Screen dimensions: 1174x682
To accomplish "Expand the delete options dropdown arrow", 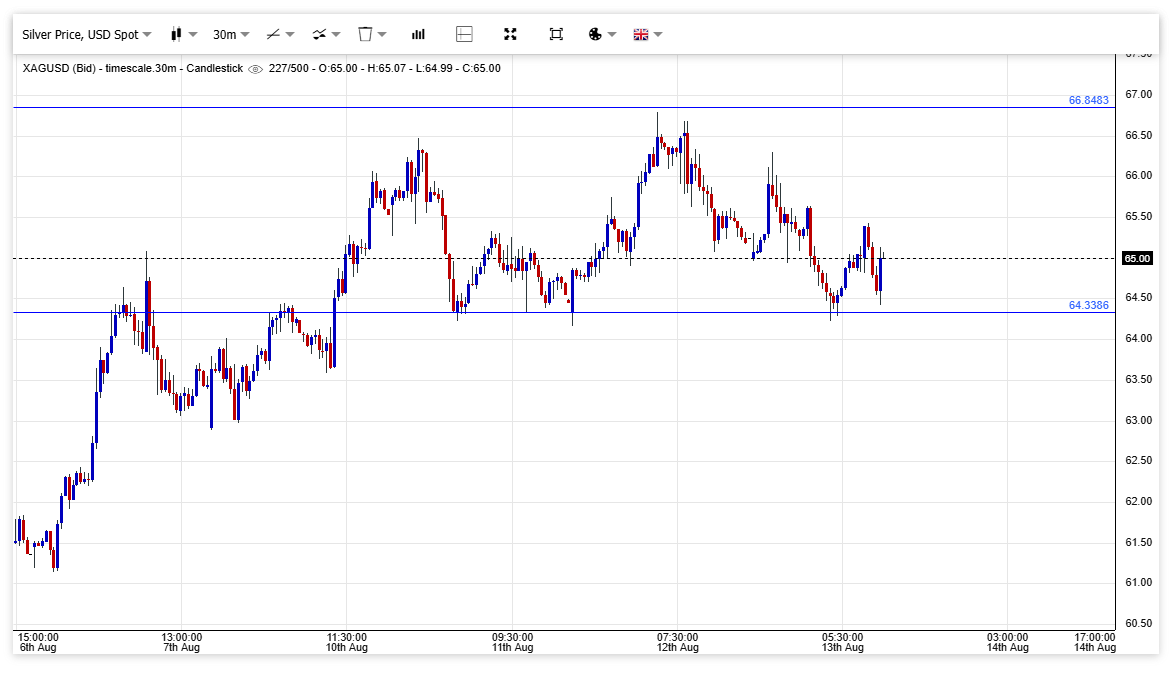I will (383, 34).
